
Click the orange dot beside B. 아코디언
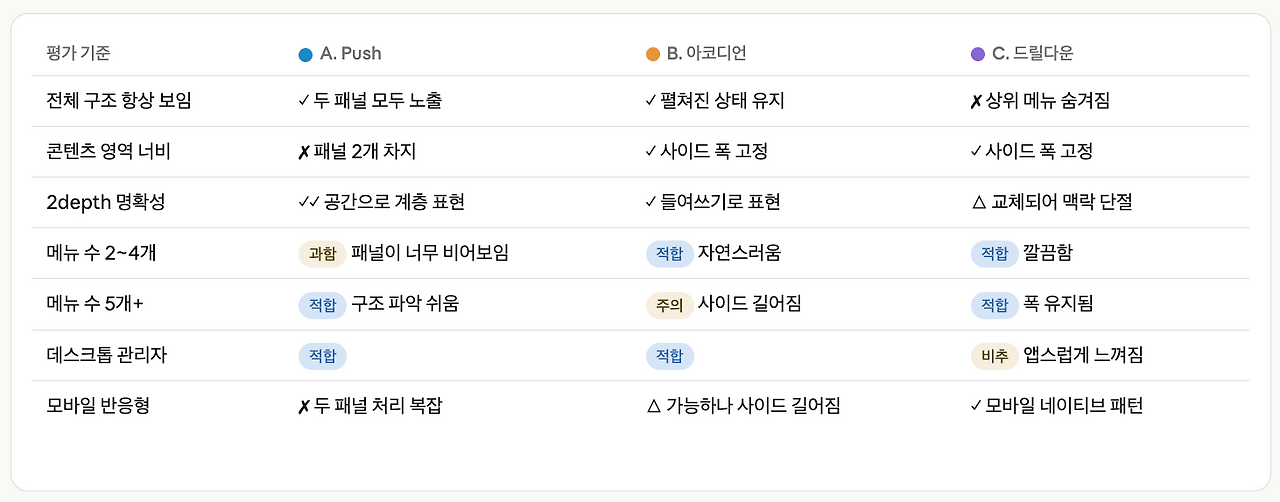tap(653, 54)
